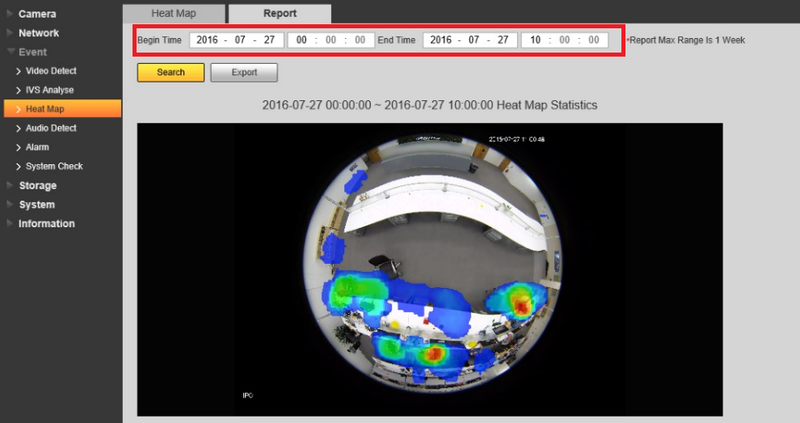Viewport: 800px width, 423px height.
Task: Select the Report tab
Action: pyautogui.click(x=279, y=14)
